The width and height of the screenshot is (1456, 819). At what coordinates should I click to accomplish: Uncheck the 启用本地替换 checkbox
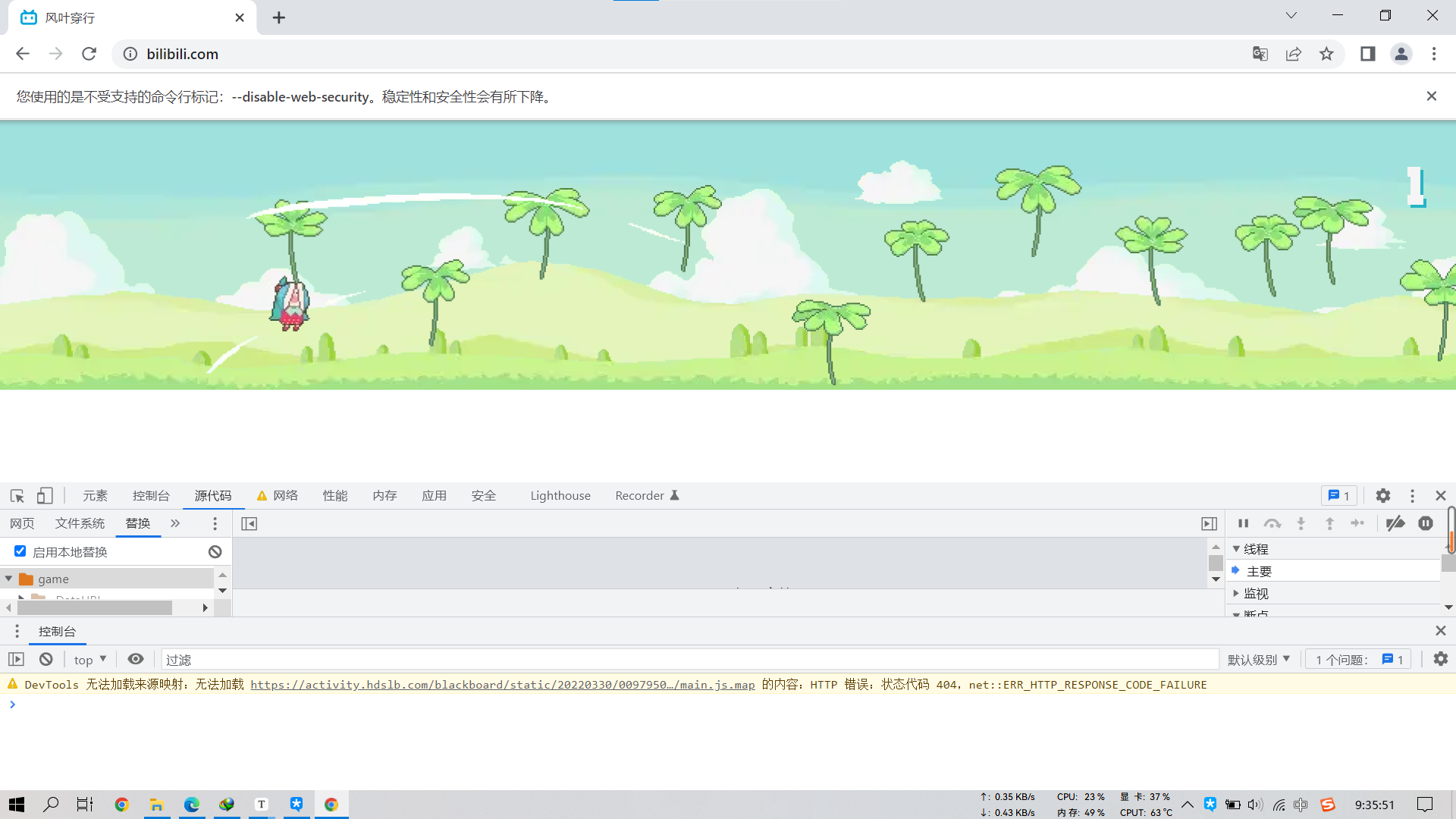pos(20,551)
